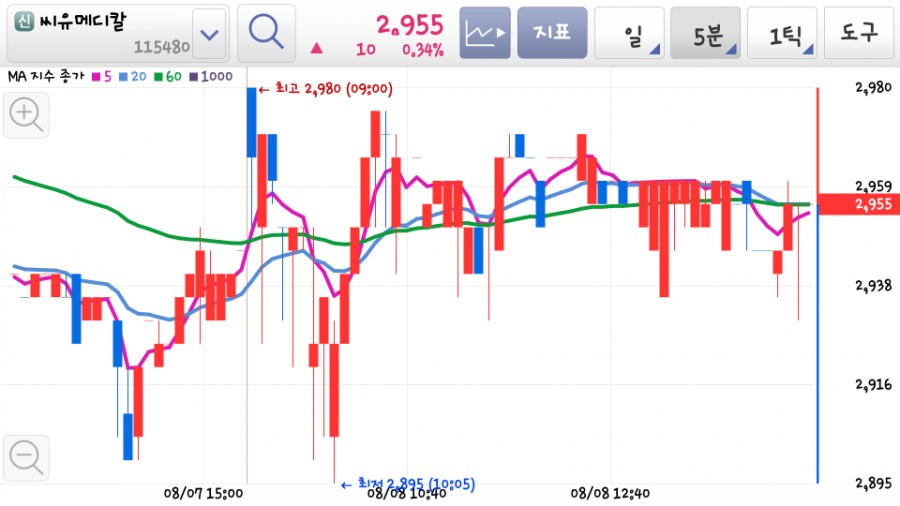Select the 일 daily period tab

[x=629, y=33]
